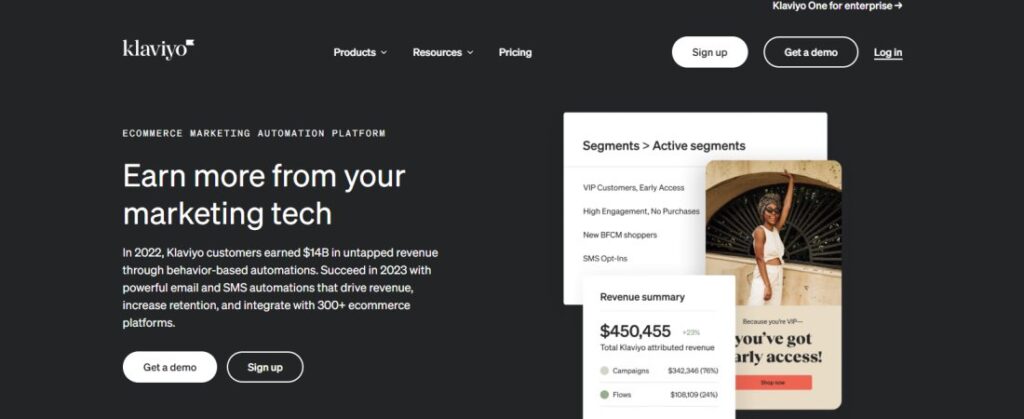The width and height of the screenshot is (1024, 419).
Task: Expand the Resources dropdown menu
Action: [x=442, y=52]
